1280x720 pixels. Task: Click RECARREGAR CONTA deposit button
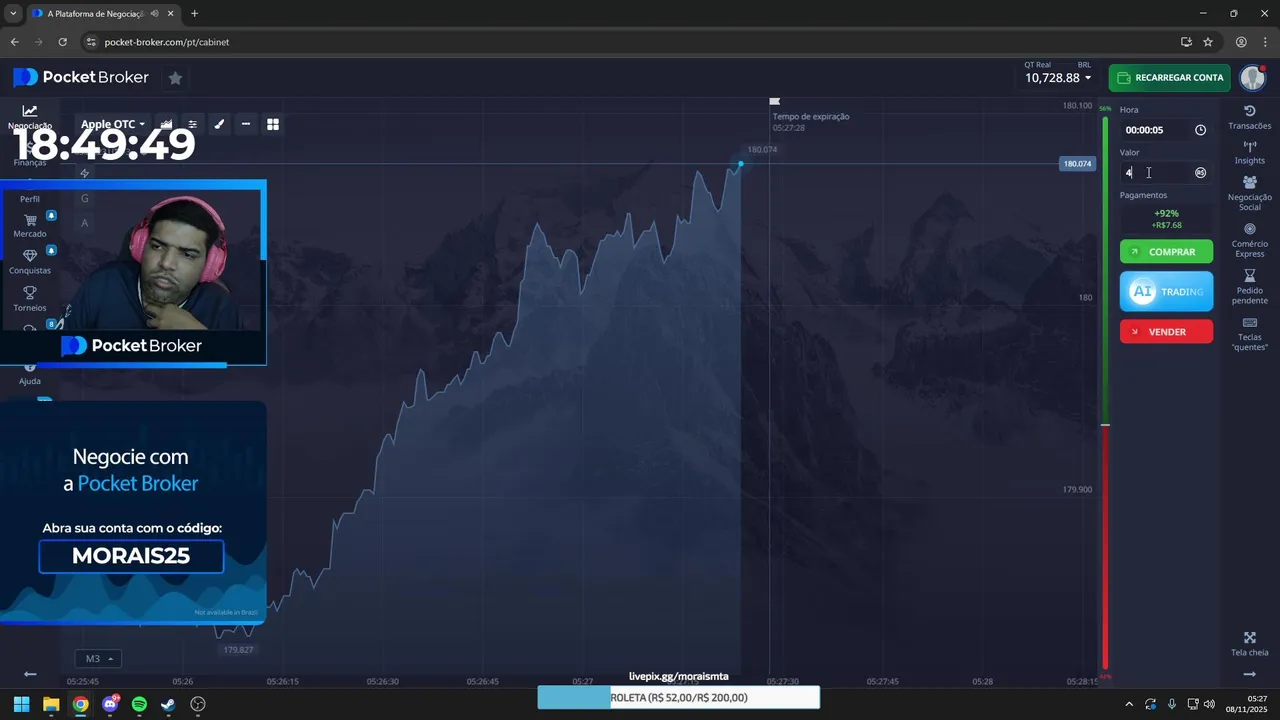pyautogui.click(x=1169, y=77)
